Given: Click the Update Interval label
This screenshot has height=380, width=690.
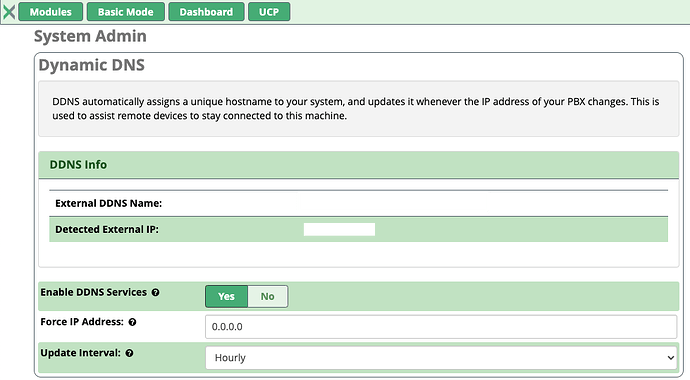Looking at the screenshot, I should coord(81,353).
